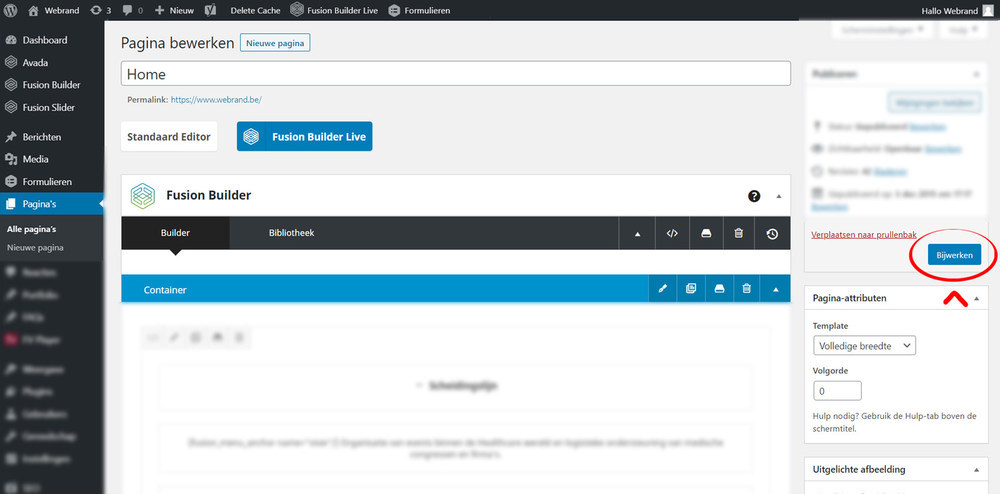Select the Builder tab
Viewport: 1000px width, 494px height.
coord(175,233)
